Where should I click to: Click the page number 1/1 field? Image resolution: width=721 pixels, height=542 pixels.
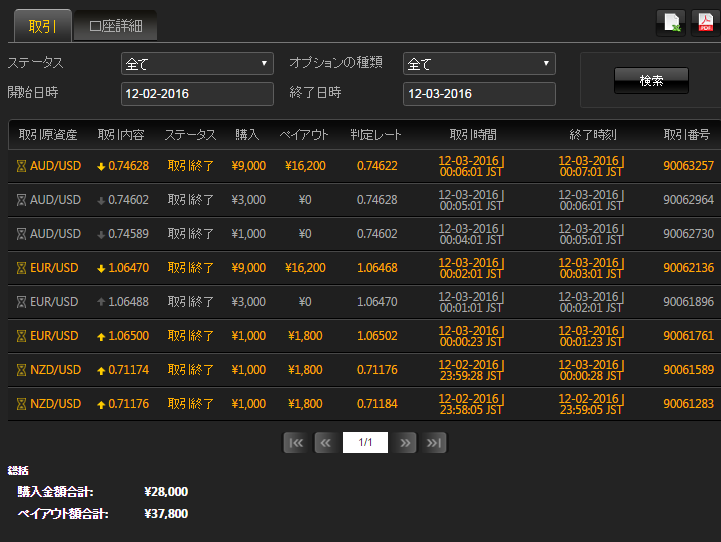(365, 443)
